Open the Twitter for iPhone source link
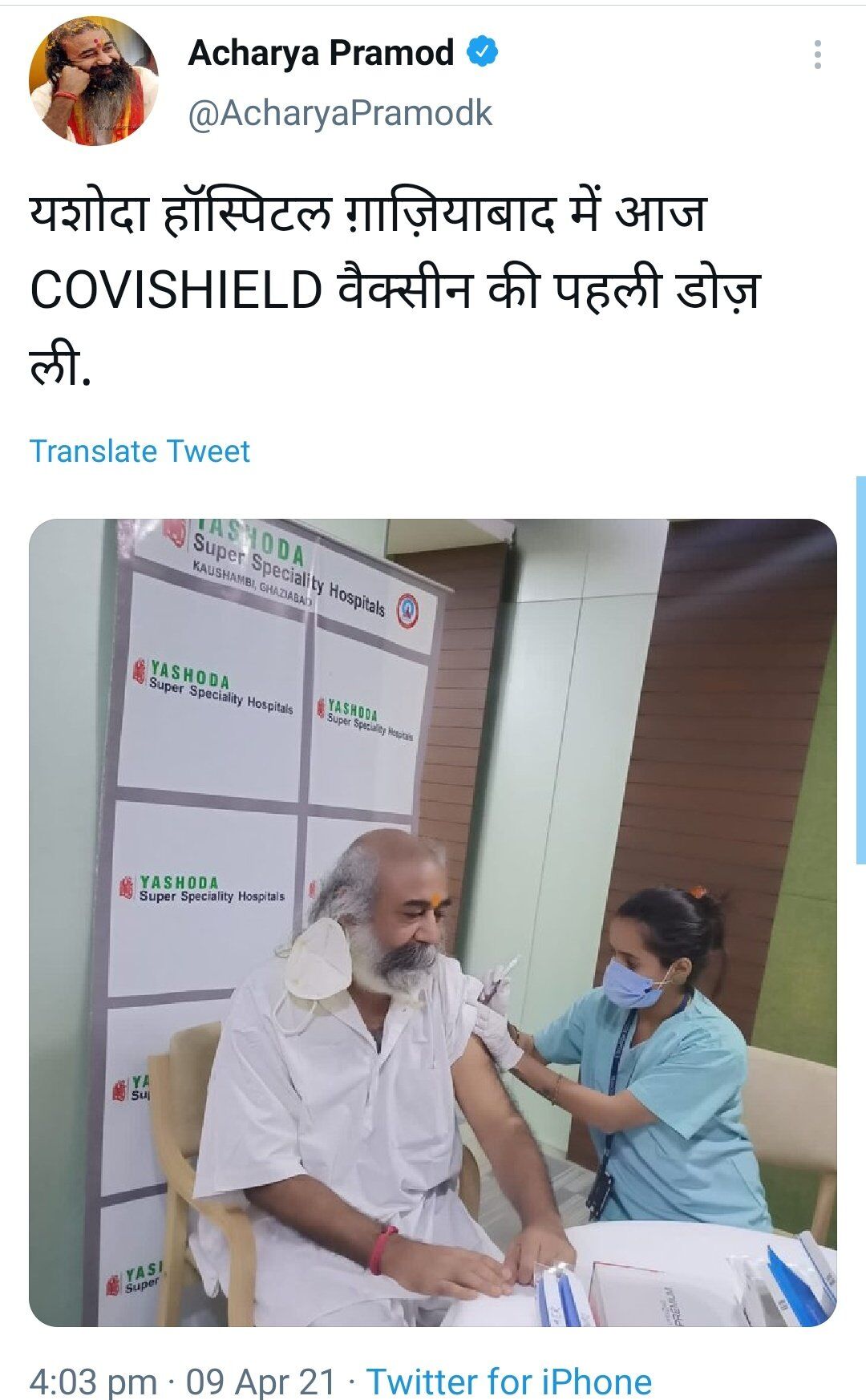This screenshot has height=1400, width=866. [x=508, y=1382]
